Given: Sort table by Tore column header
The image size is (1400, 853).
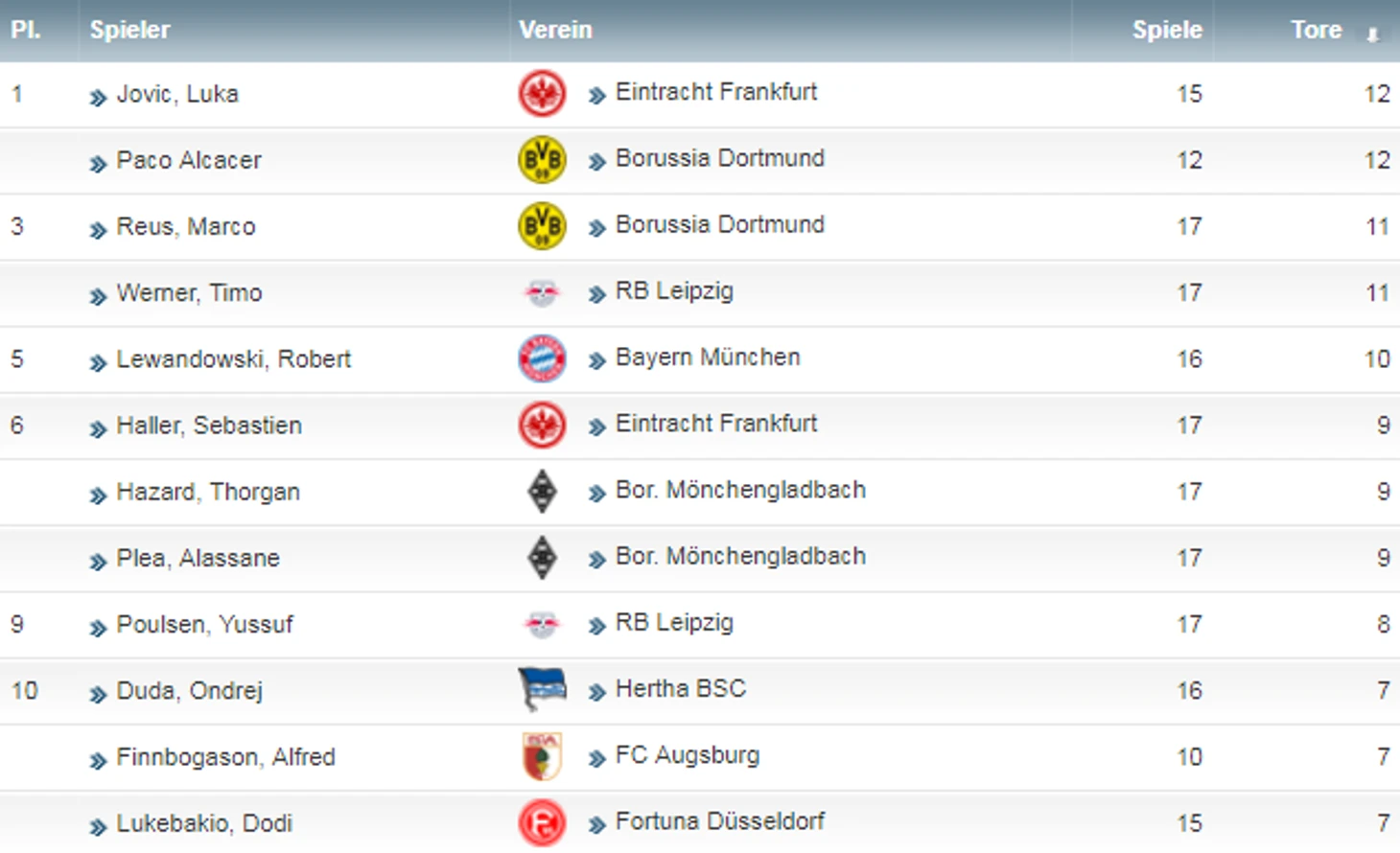Looking at the screenshot, I should coord(1316,30).
